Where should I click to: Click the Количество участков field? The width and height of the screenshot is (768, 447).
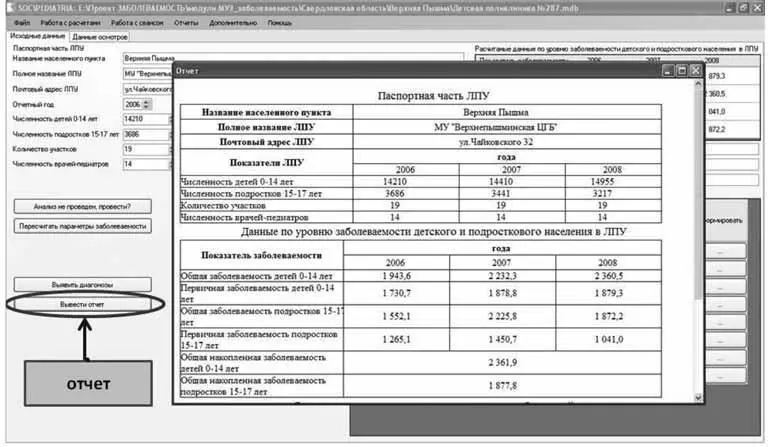coord(146,149)
